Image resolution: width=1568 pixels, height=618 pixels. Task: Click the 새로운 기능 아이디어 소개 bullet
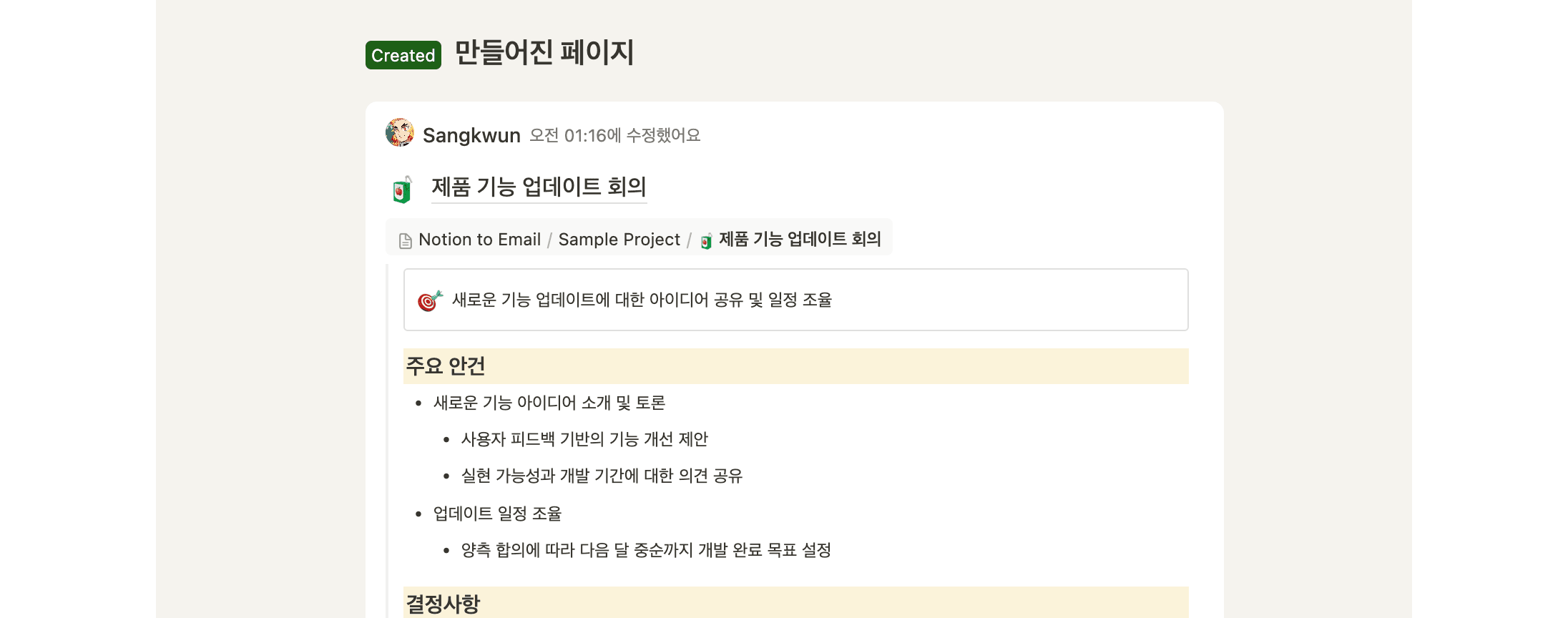549,403
